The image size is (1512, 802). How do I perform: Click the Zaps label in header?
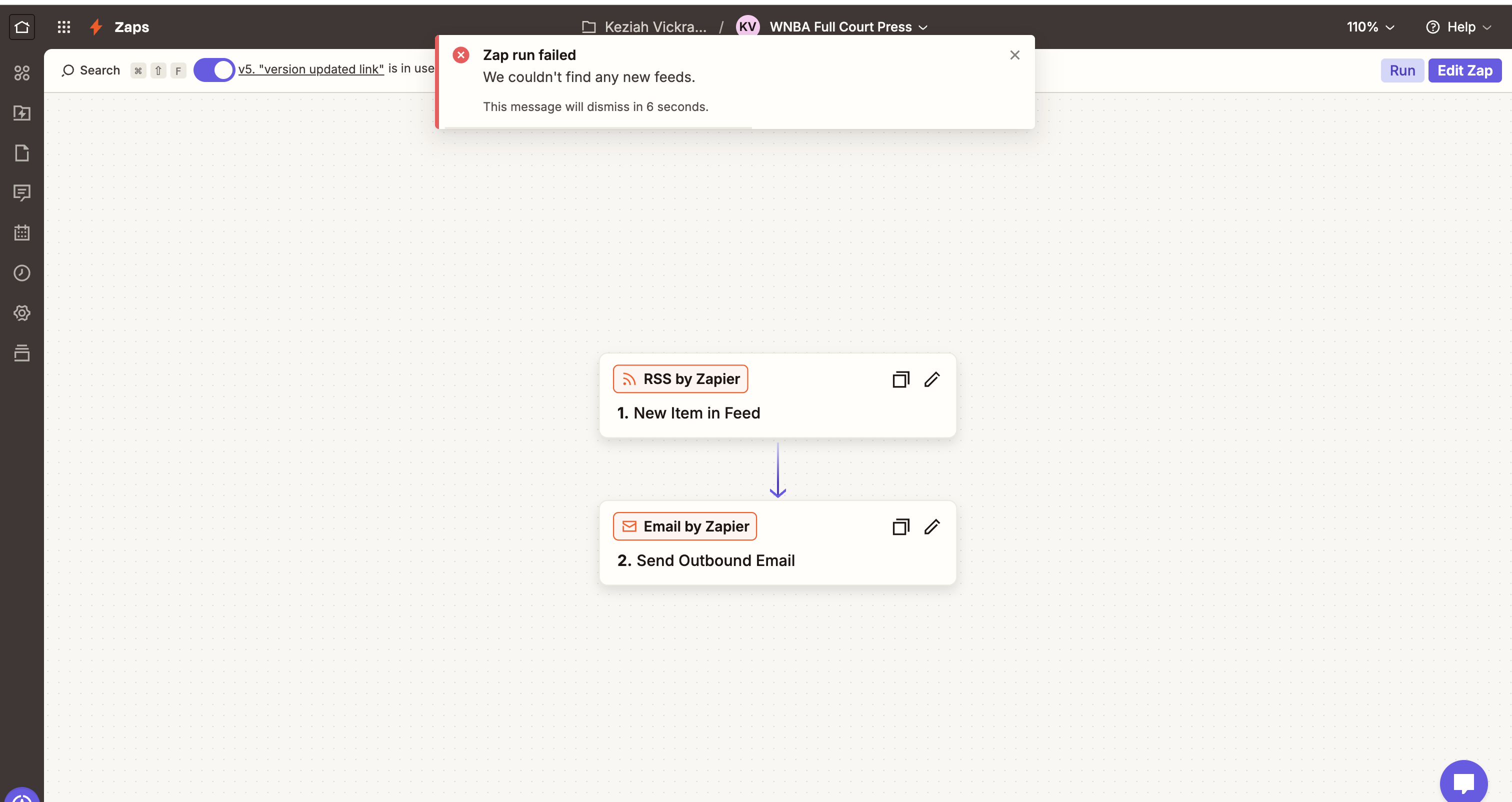click(x=131, y=27)
